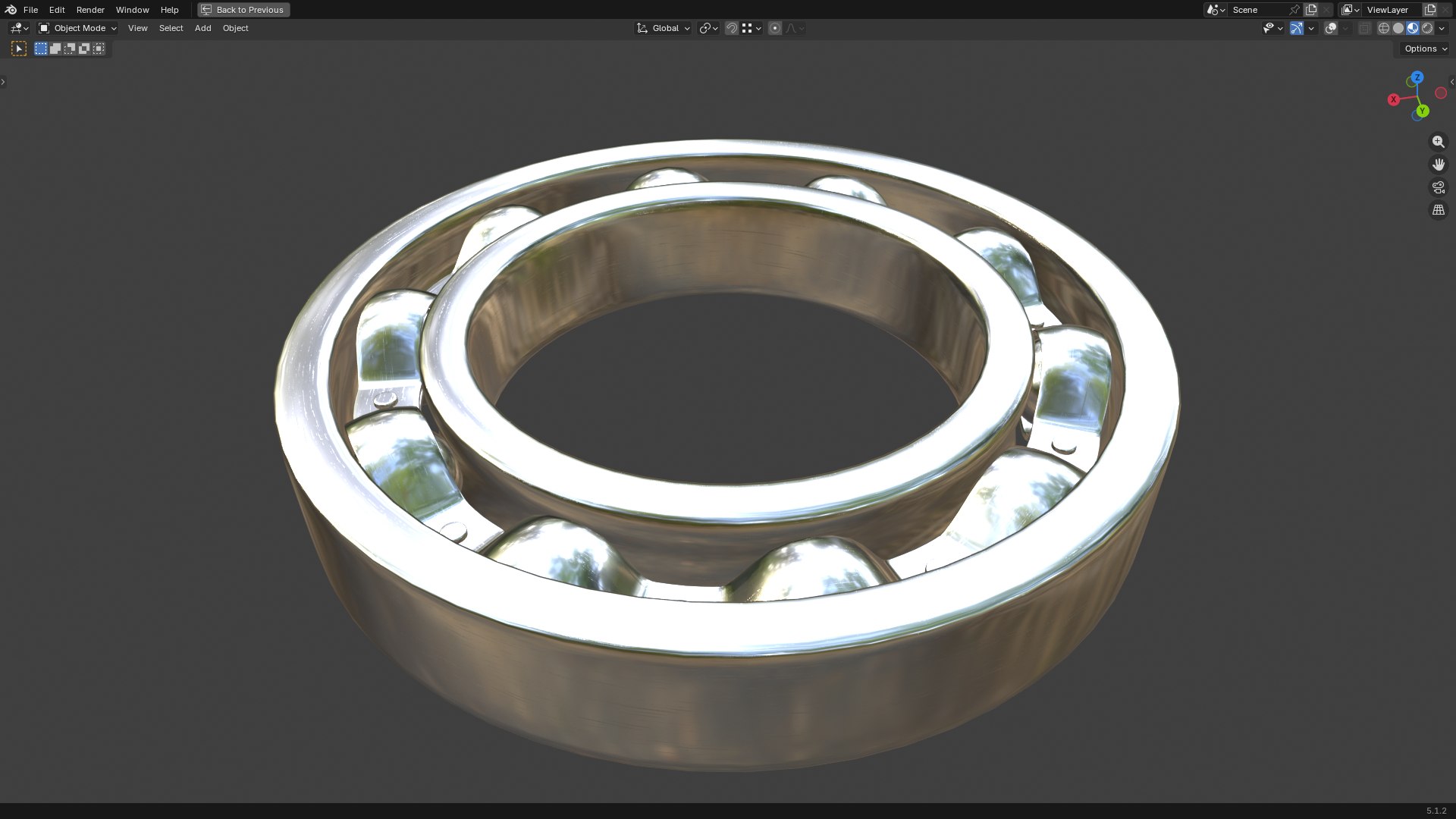Open the Global transform orientation dropdown
The image size is (1456, 819).
click(664, 28)
